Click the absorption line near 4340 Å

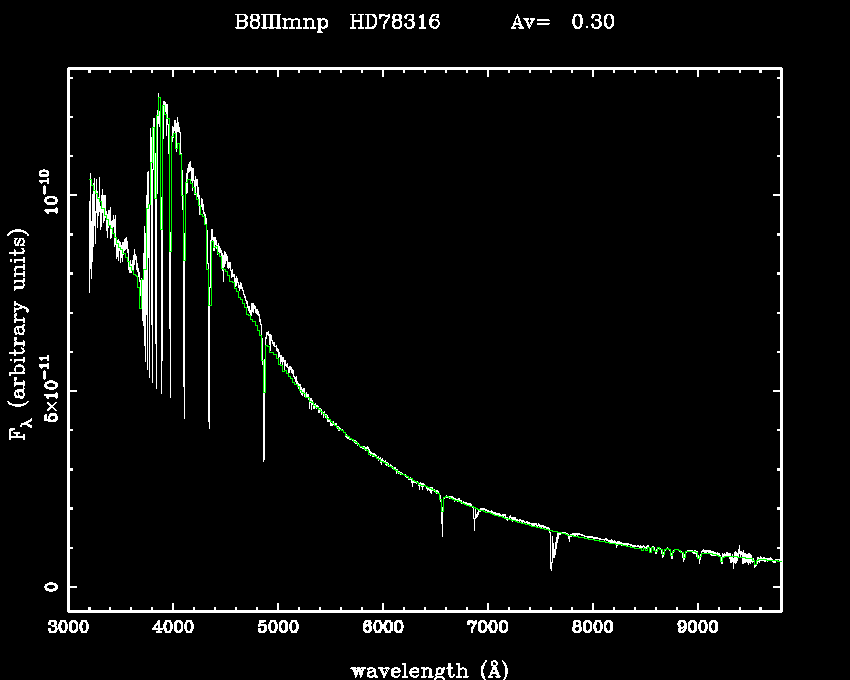[209, 410]
